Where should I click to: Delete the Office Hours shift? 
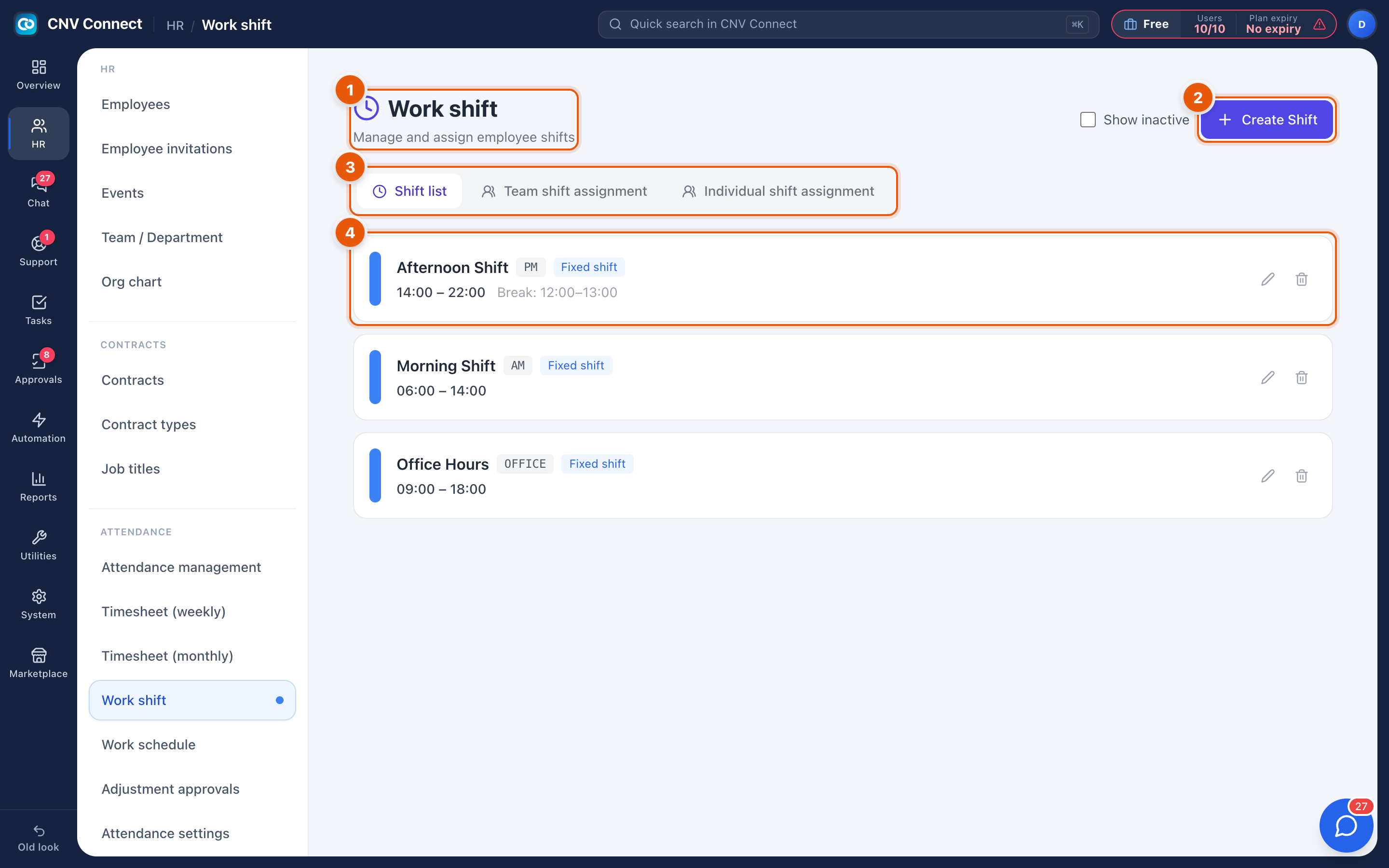click(1302, 476)
